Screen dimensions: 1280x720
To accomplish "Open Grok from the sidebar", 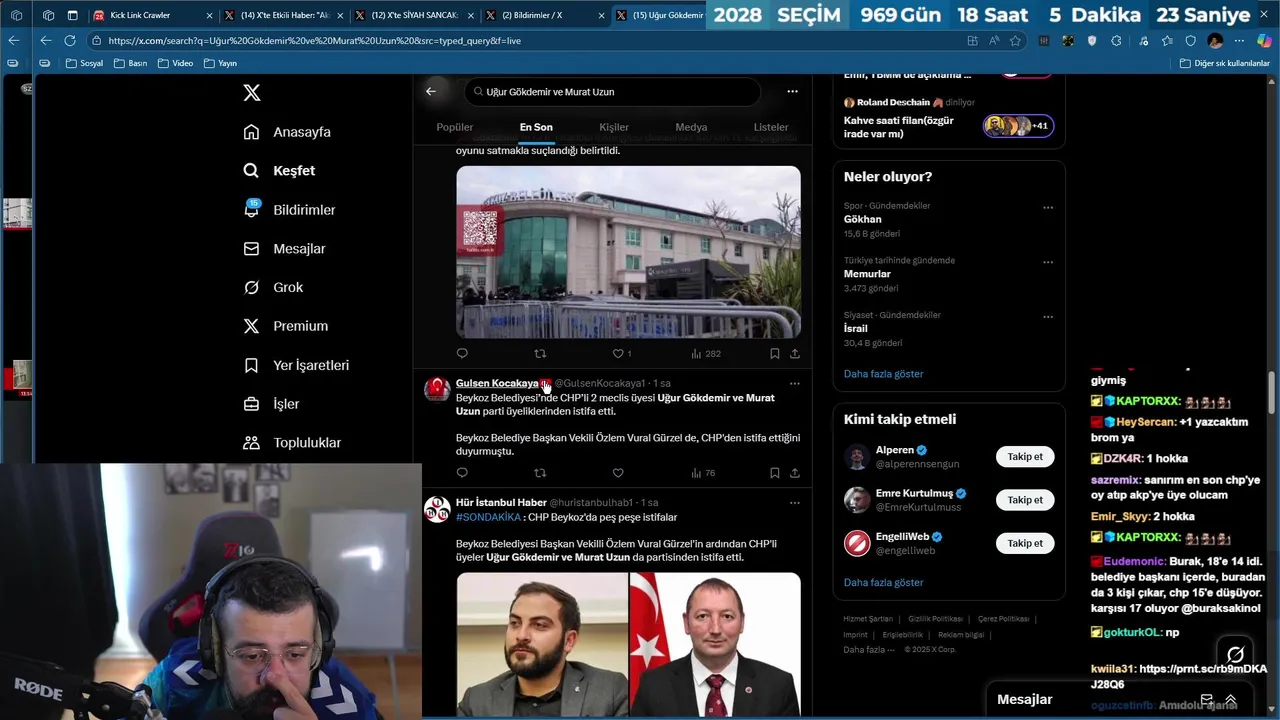I will coord(273,287).
